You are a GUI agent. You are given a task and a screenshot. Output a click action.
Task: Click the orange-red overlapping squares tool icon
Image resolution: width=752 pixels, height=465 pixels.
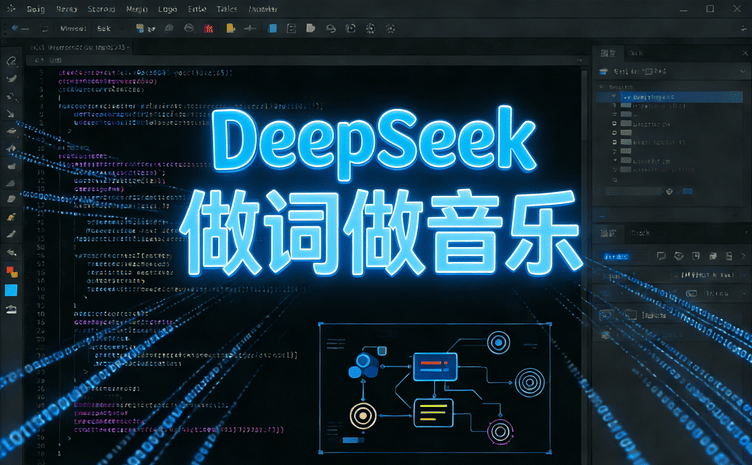click(x=12, y=272)
